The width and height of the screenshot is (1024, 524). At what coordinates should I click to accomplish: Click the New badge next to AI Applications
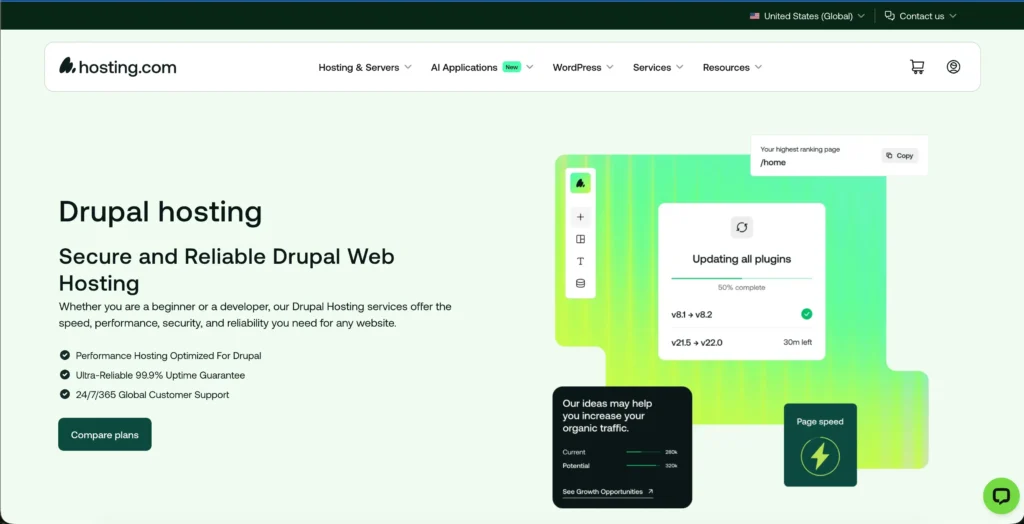[512, 67]
